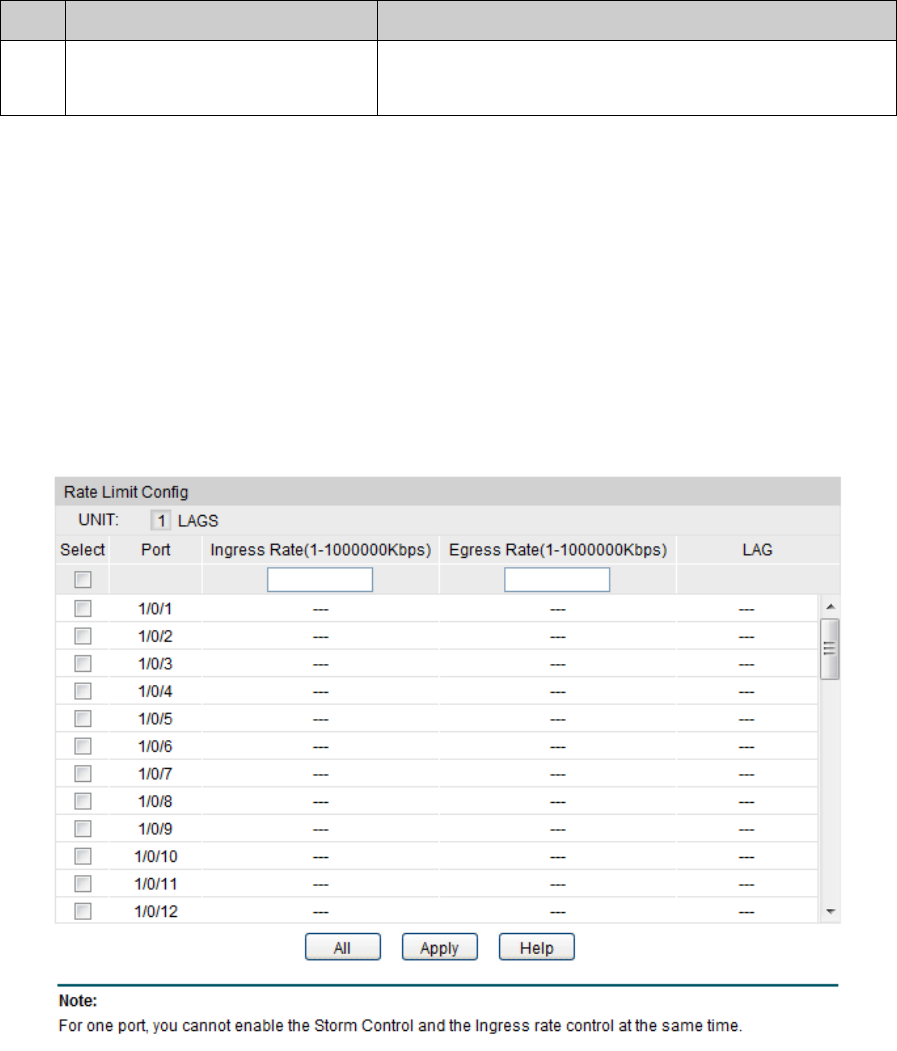Click Ingress Rate(1-1000000Kbps) column header
The image size is (897, 1051).
click(320, 550)
